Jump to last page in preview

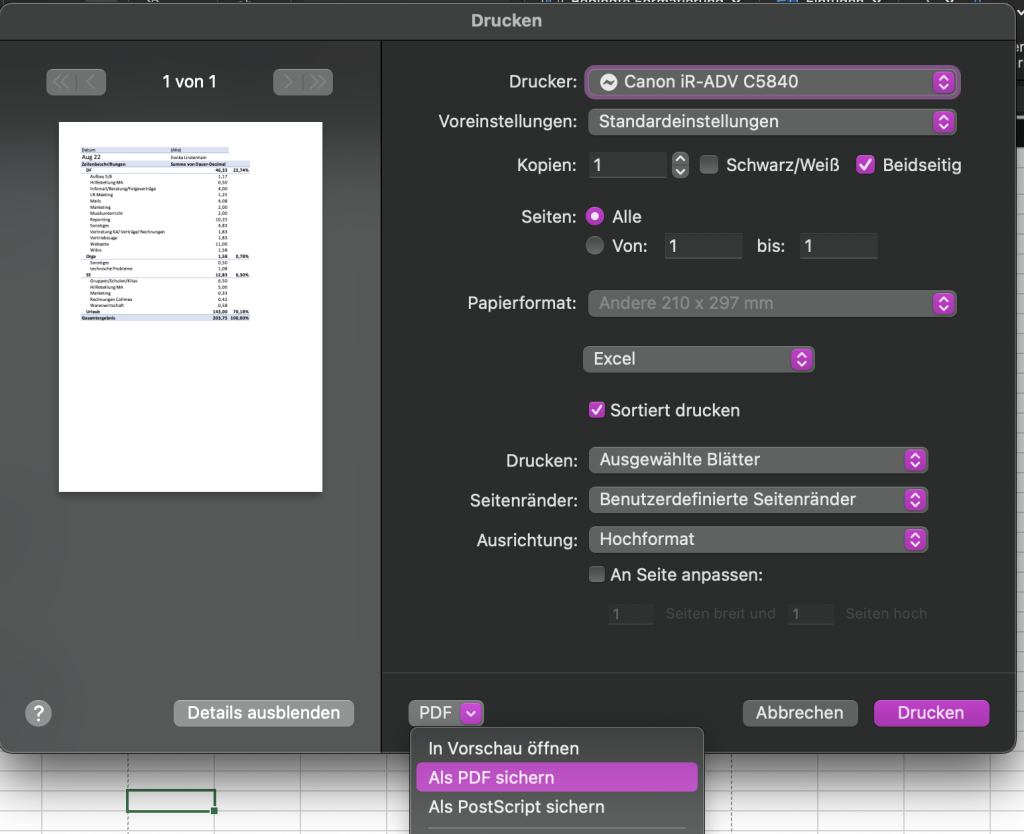pos(318,82)
